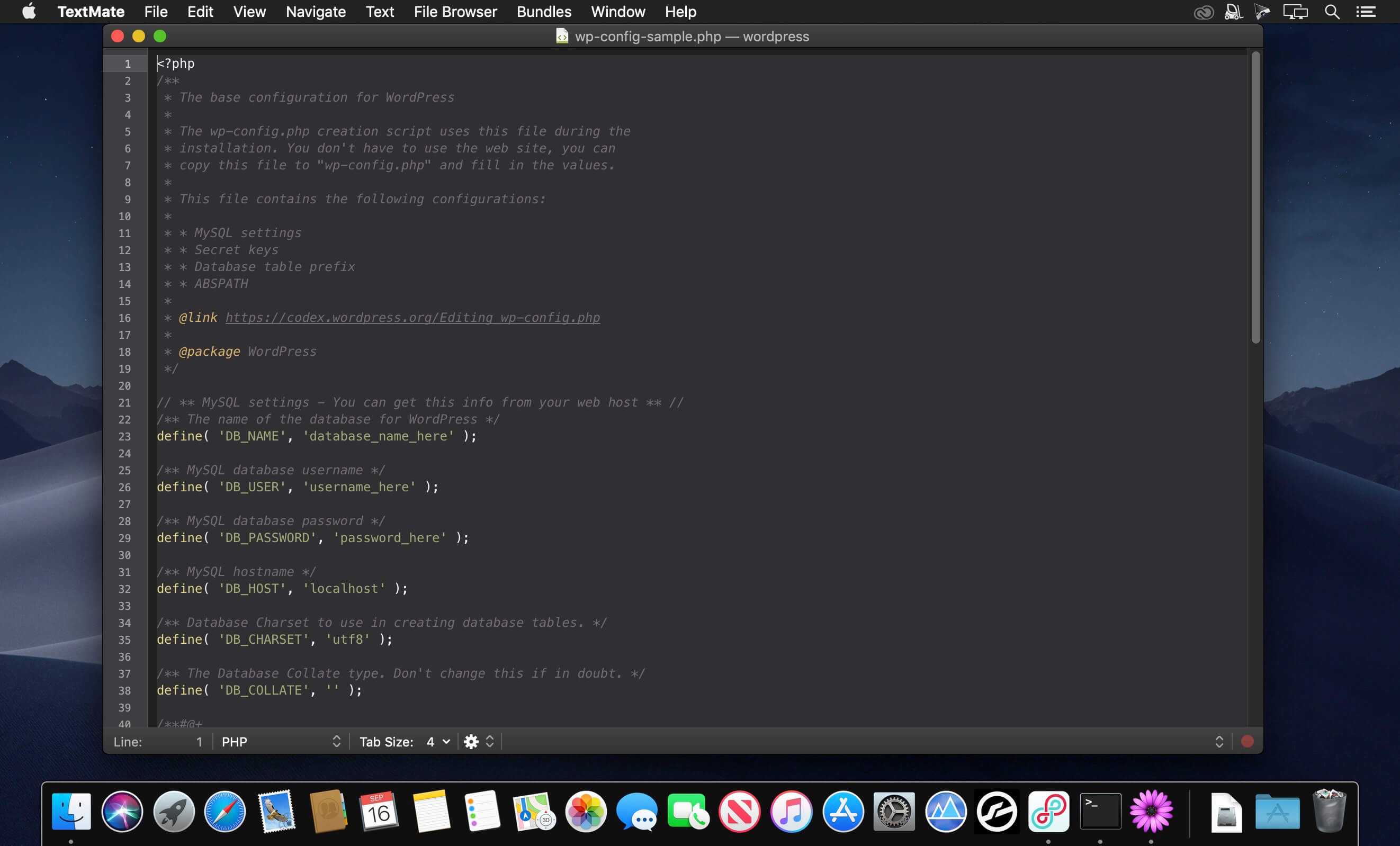Click the WordPress codex hyperlink on line 16

pyautogui.click(x=411, y=317)
